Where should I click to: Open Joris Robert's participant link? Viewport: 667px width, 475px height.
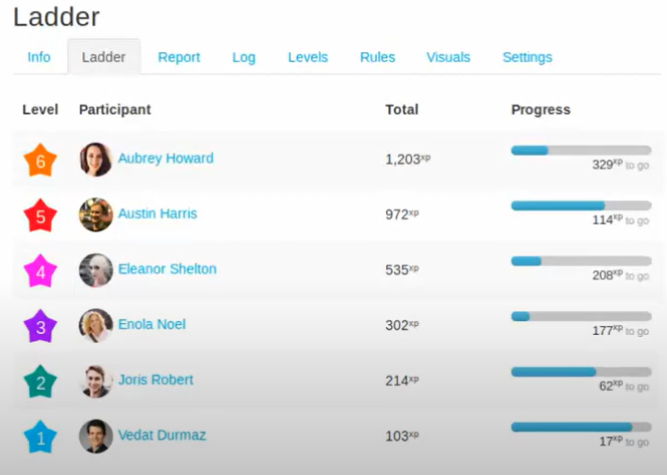[x=156, y=380]
